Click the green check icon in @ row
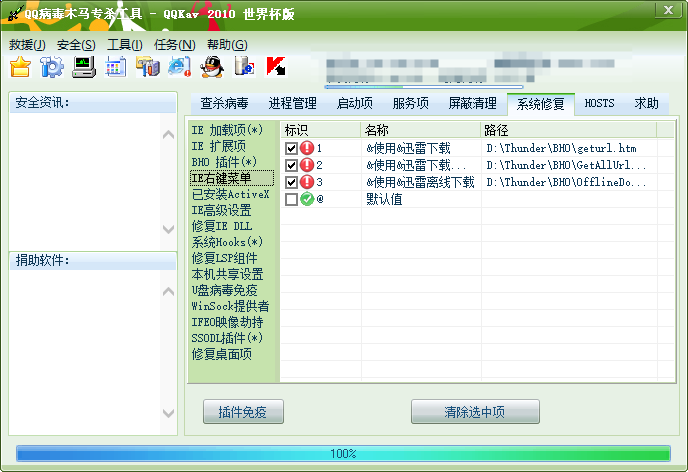This screenshot has height=472, width=688. (x=307, y=199)
